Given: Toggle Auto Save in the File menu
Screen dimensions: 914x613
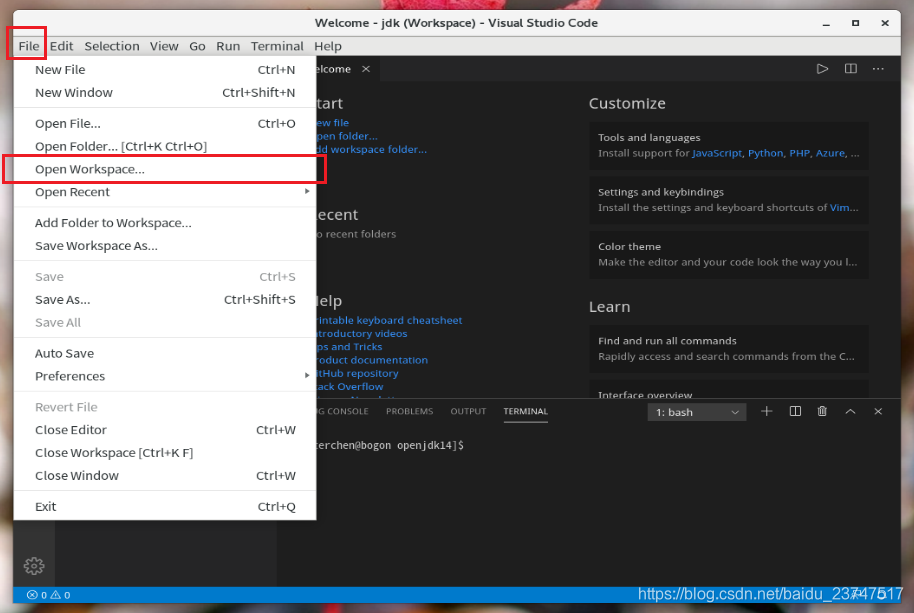Looking at the screenshot, I should pos(165,353).
